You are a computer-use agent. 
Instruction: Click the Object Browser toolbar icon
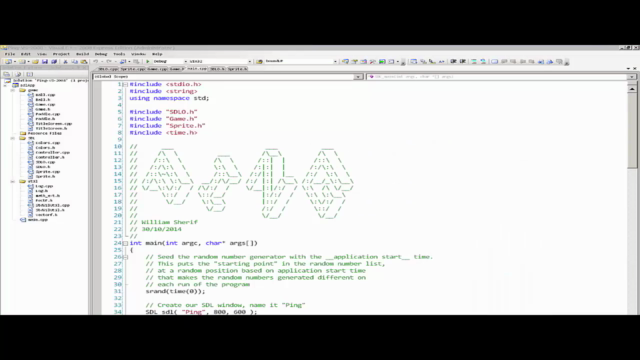click(363, 62)
